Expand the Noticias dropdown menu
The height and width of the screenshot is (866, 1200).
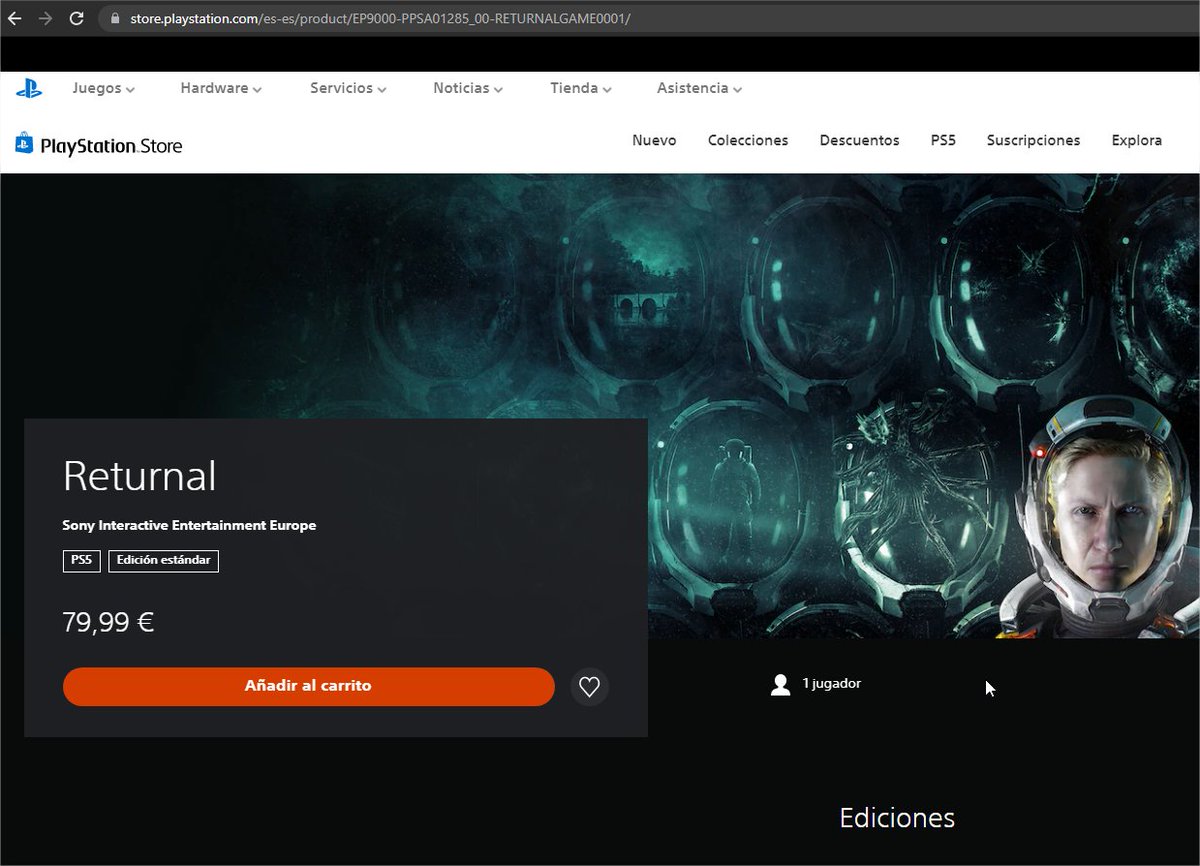tap(468, 88)
